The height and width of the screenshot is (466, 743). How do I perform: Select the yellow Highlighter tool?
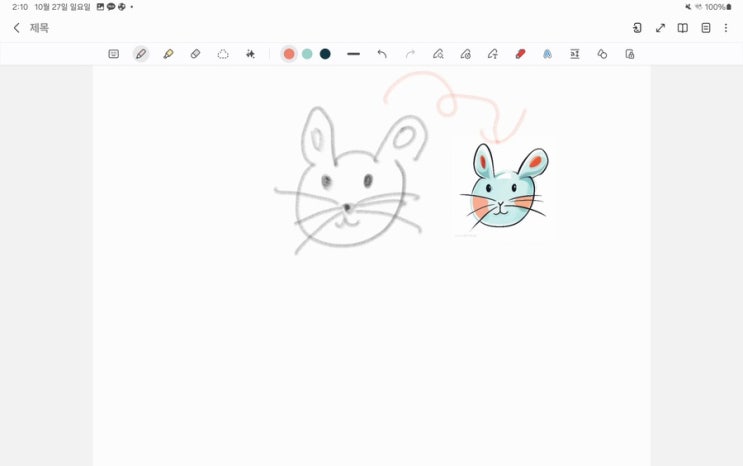(x=168, y=54)
